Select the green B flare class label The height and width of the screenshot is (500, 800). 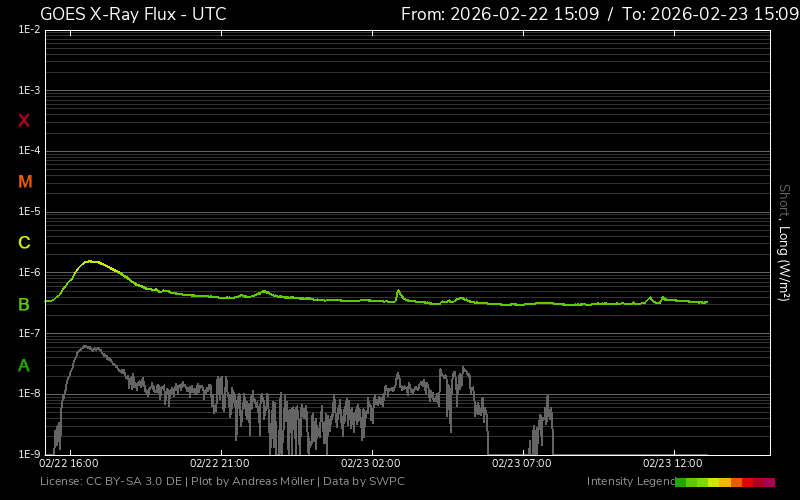[24, 304]
